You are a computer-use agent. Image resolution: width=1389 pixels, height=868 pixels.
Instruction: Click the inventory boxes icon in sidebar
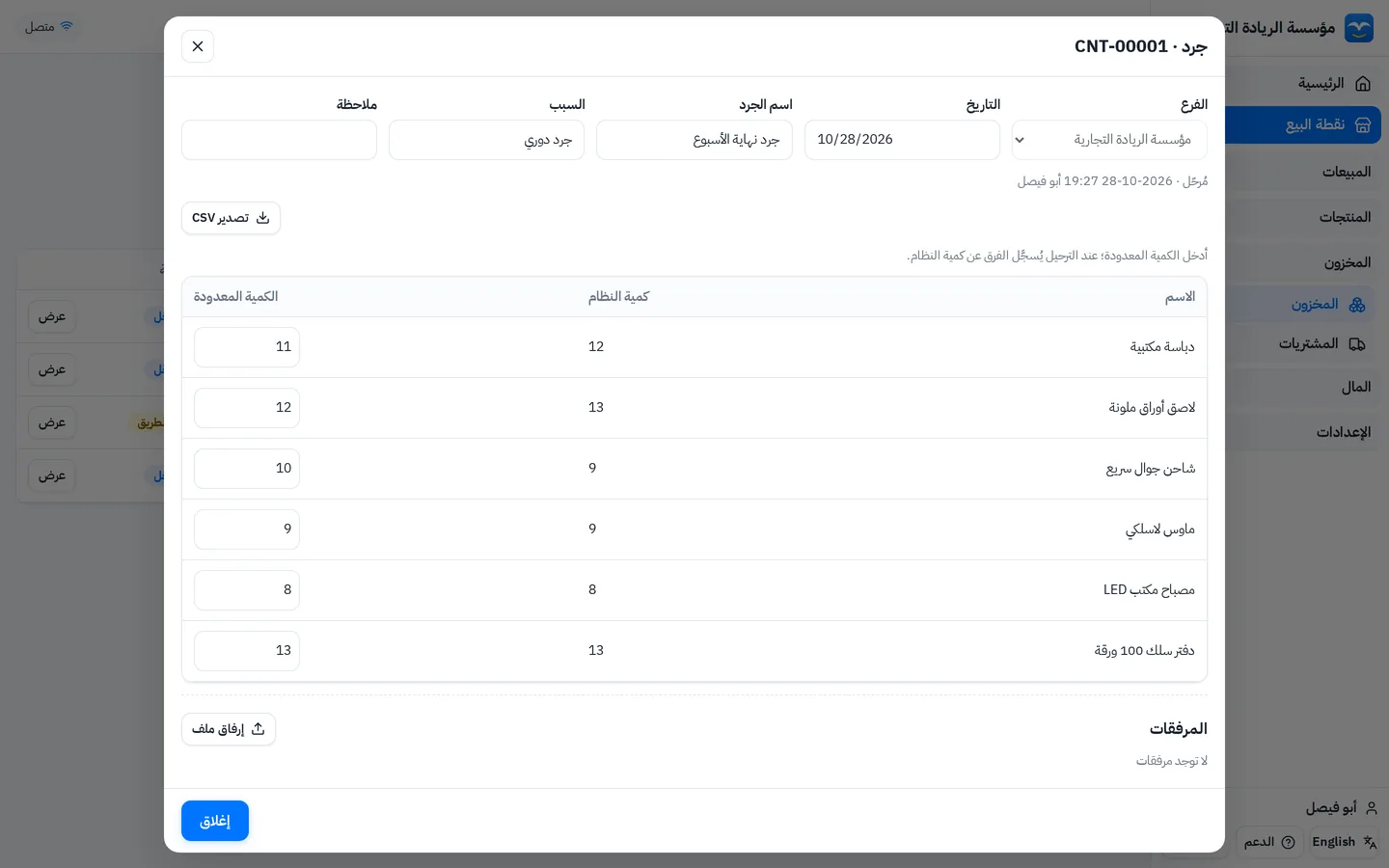pos(1357,305)
